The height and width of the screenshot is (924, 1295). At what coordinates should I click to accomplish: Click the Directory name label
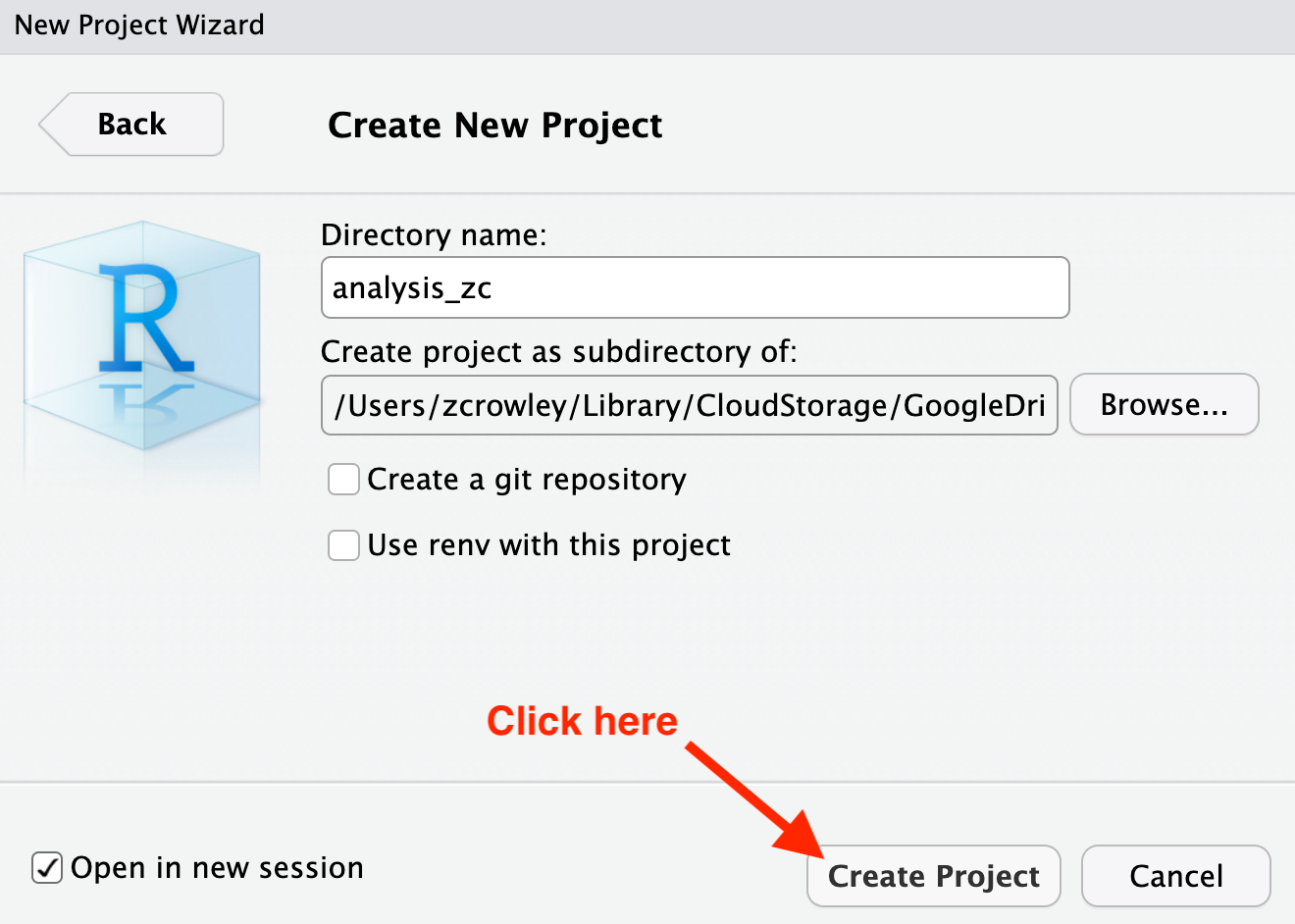[x=434, y=235]
